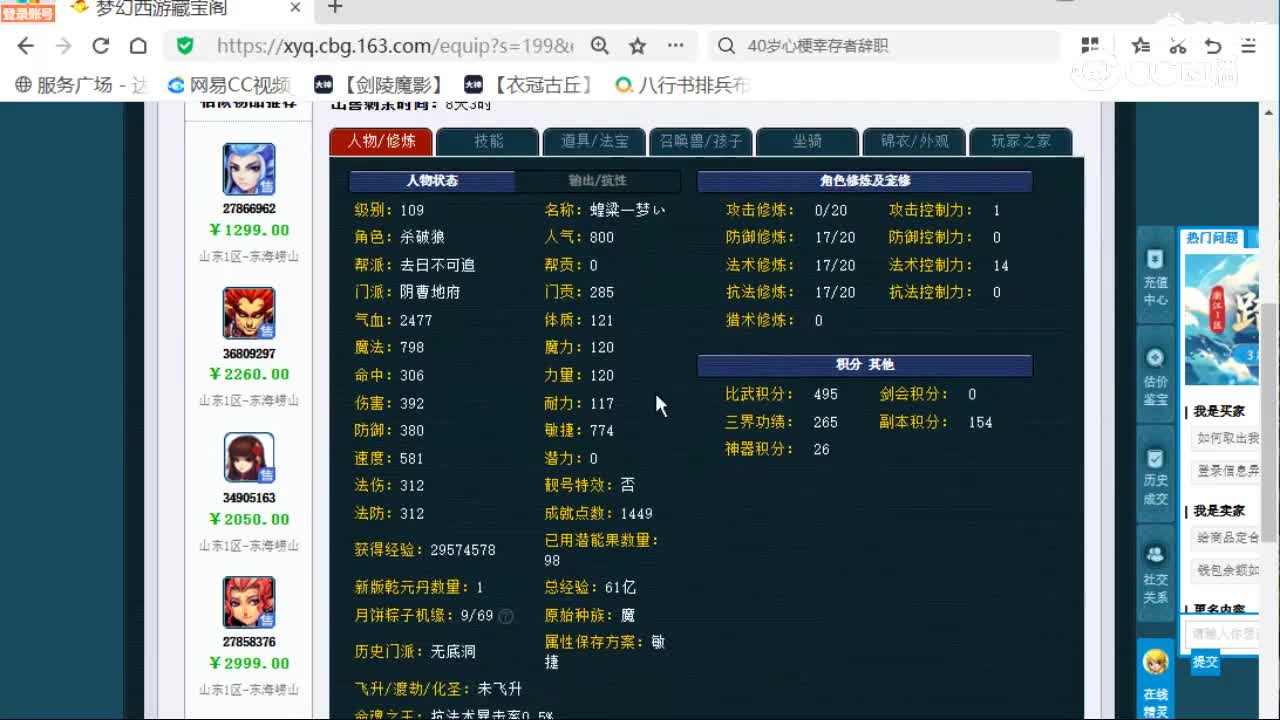Switch to 召唤兽/孩子 tab
This screenshot has width=1280, height=720.
(x=701, y=141)
